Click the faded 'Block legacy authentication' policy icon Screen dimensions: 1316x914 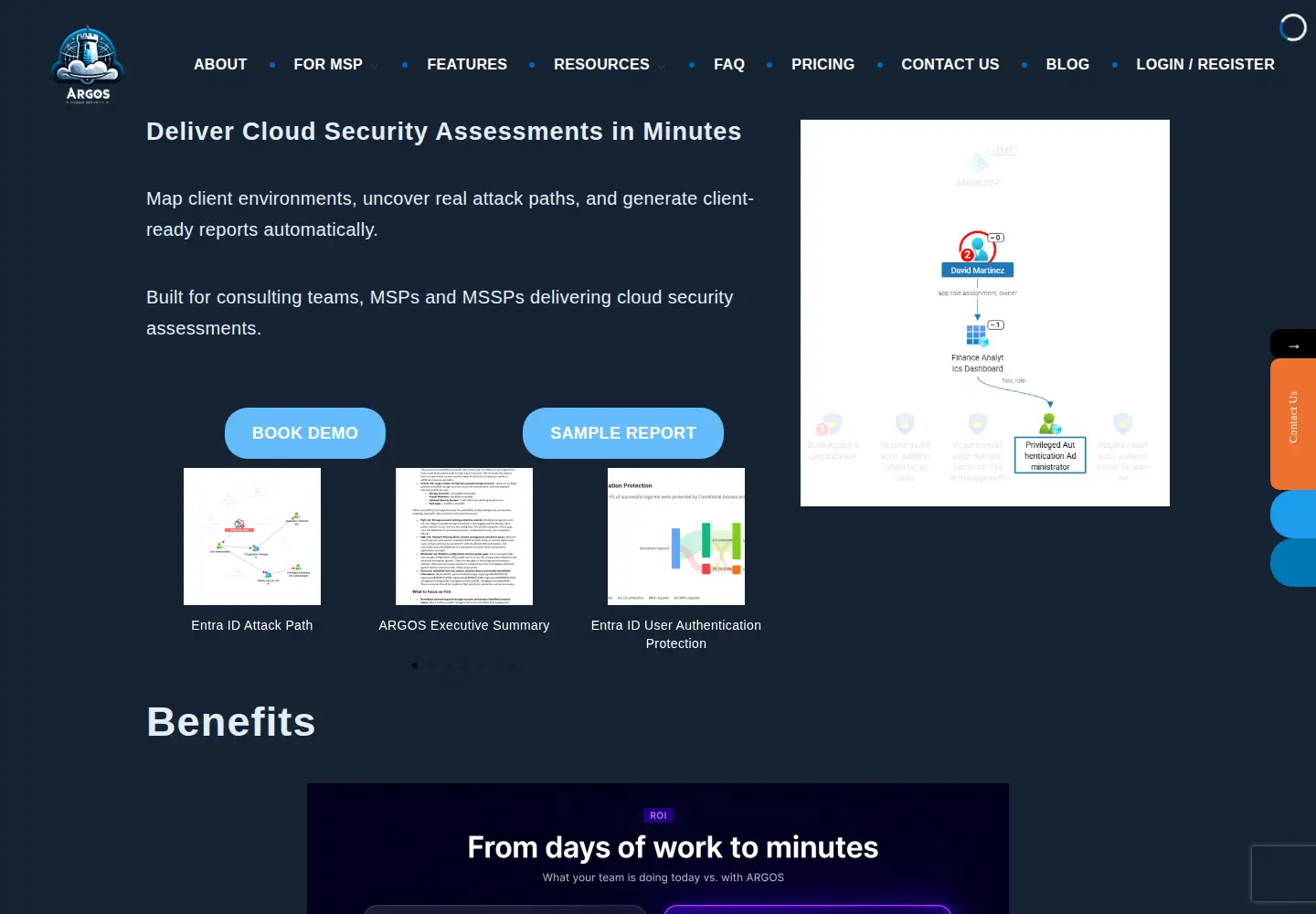(831, 425)
